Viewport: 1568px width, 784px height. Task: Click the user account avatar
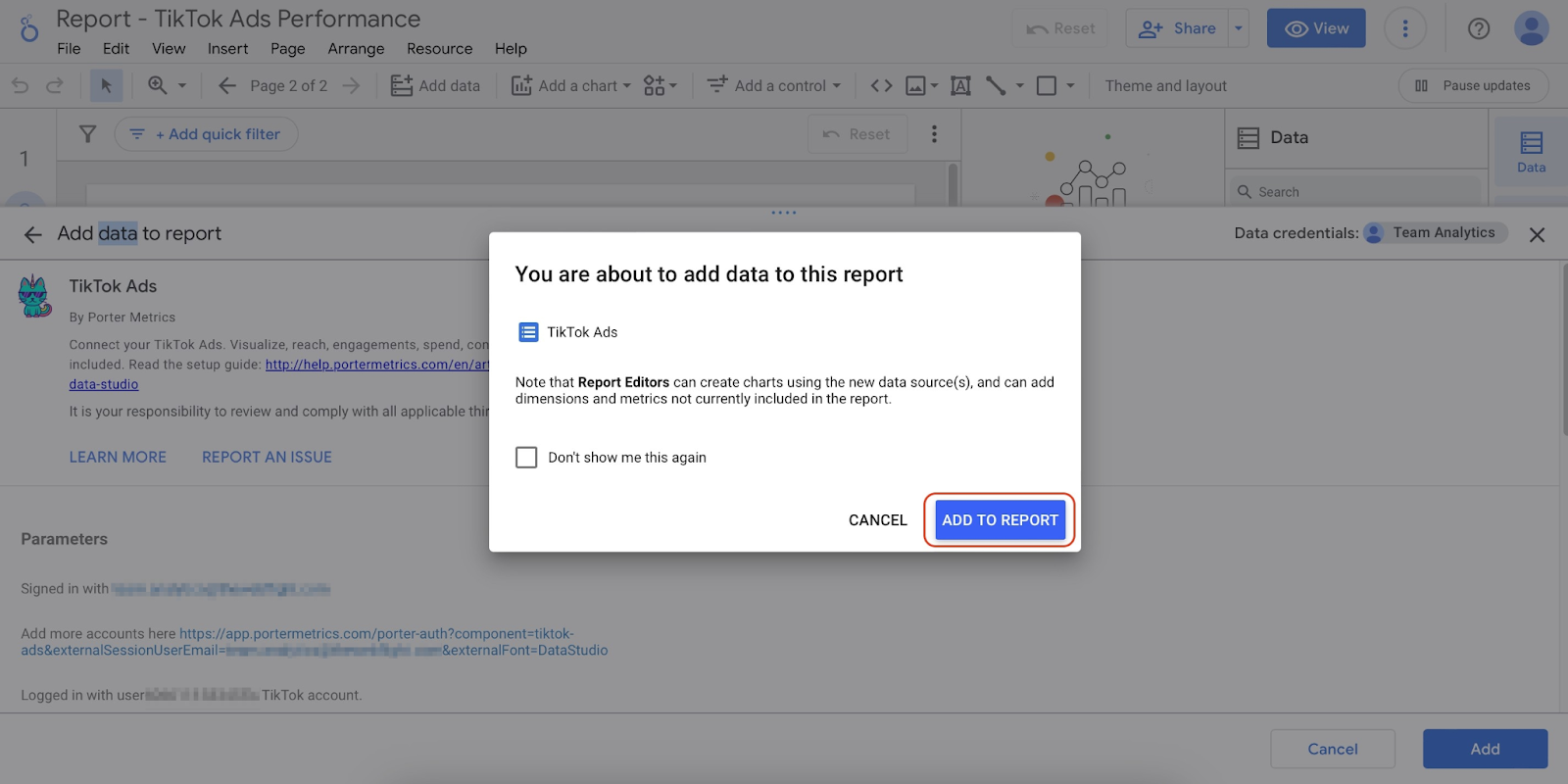[1531, 28]
